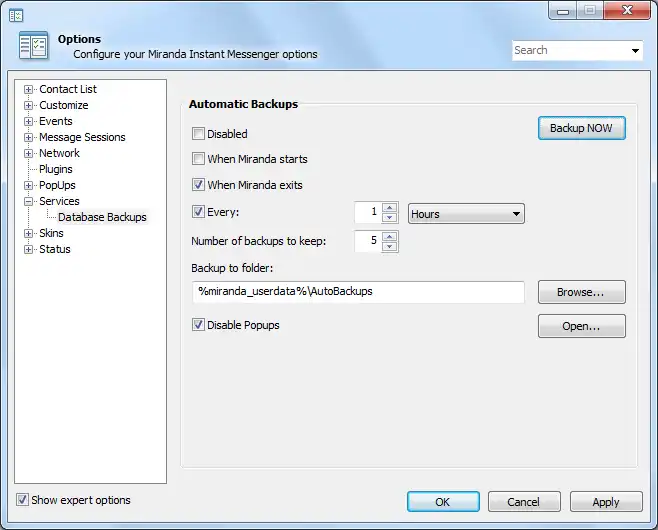Viewport: 658px width, 530px height.
Task: Select Events label in tree
Action: click(x=56, y=121)
